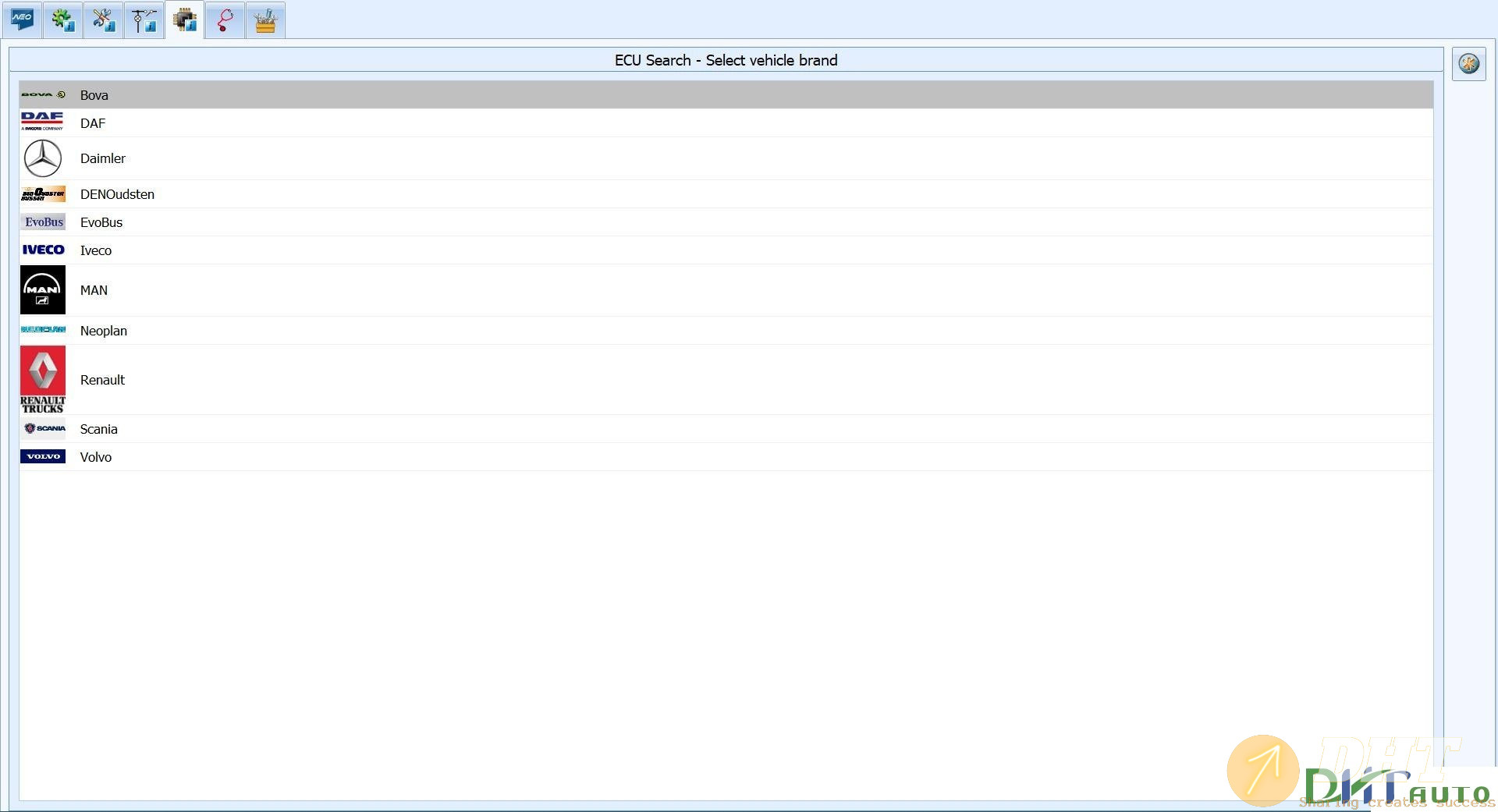The height and width of the screenshot is (812, 1498).
Task: Select the EvoBus brand name
Action: (x=101, y=222)
